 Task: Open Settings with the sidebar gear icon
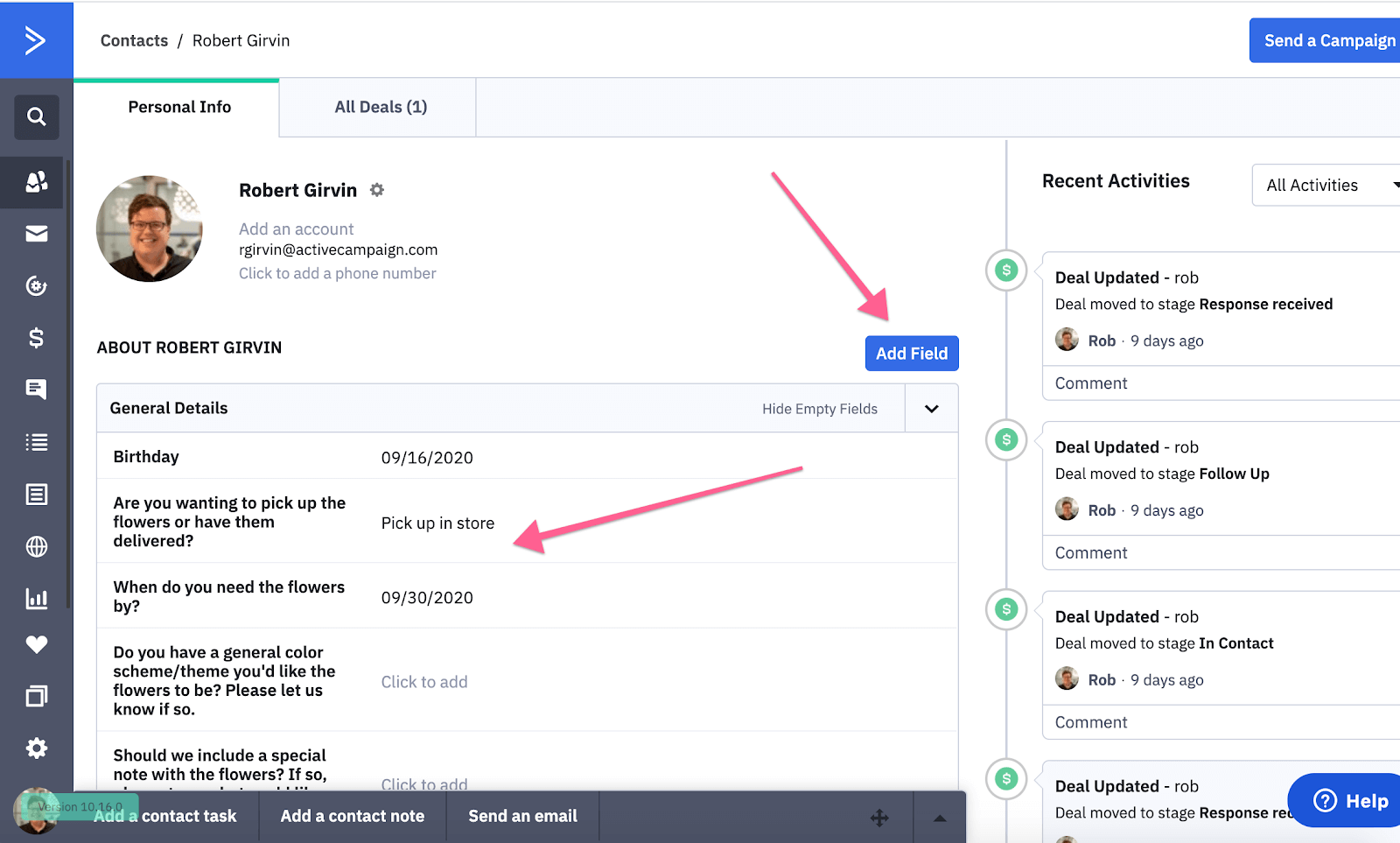[37, 748]
